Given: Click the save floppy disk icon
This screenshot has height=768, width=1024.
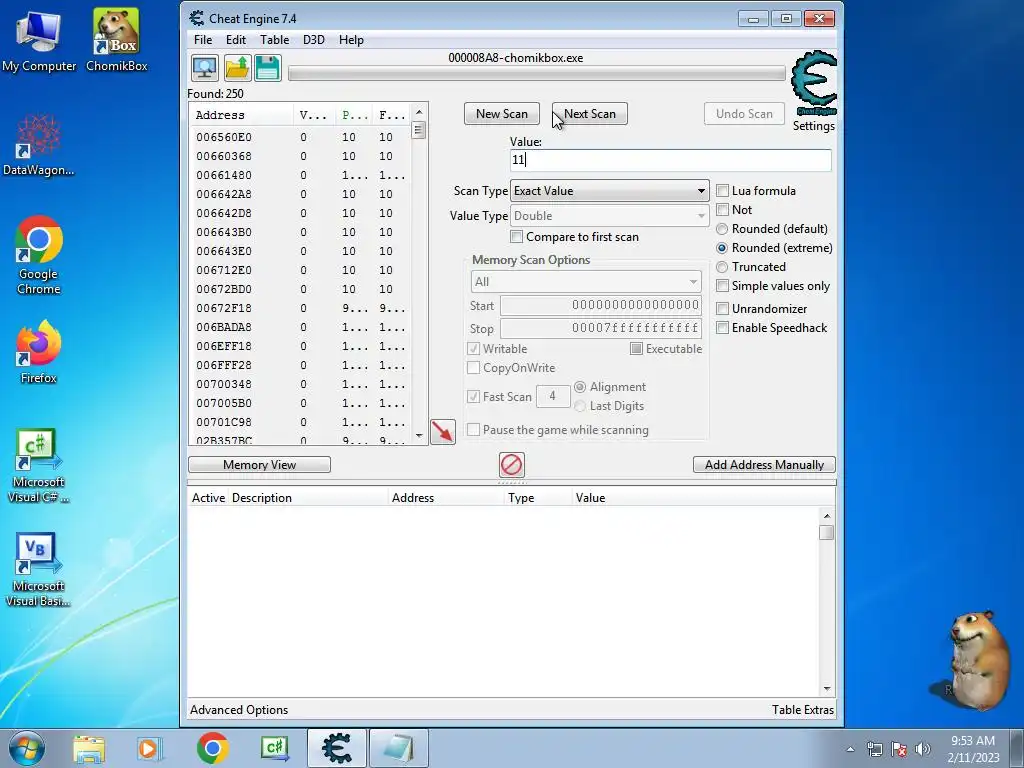Looking at the screenshot, I should tap(268, 68).
